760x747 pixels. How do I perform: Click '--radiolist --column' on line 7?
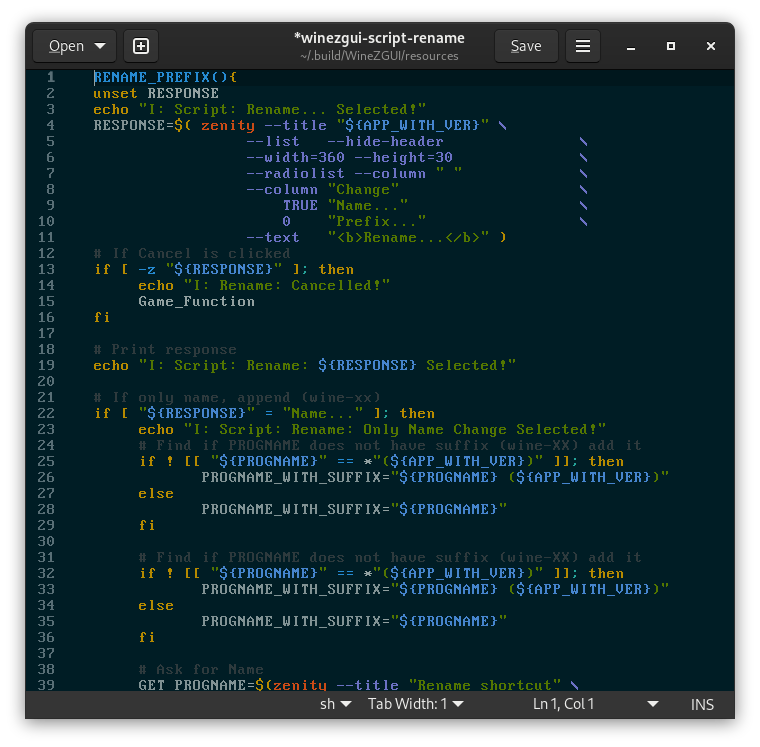coord(336,173)
